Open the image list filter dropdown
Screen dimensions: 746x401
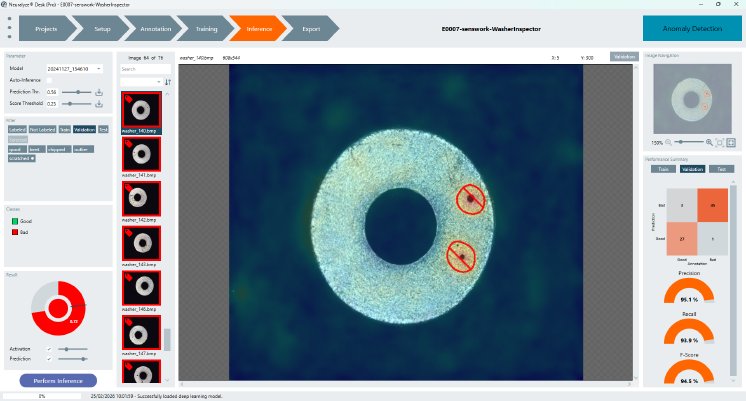click(x=141, y=82)
